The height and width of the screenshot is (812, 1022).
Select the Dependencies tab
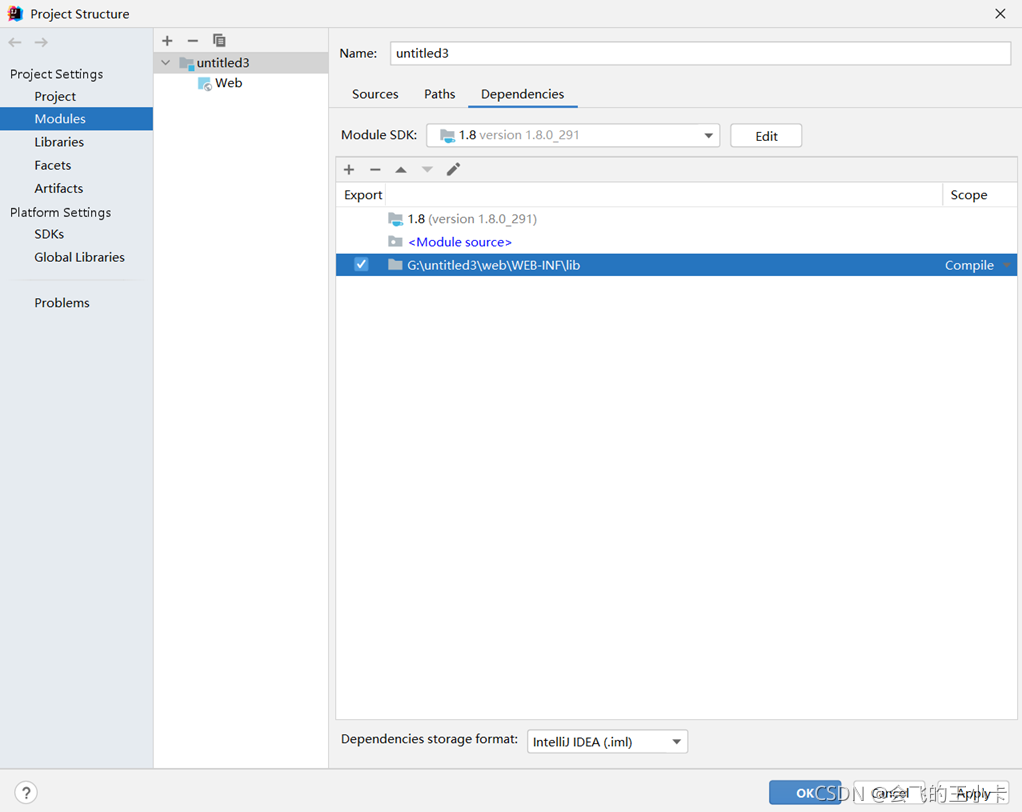(x=523, y=94)
